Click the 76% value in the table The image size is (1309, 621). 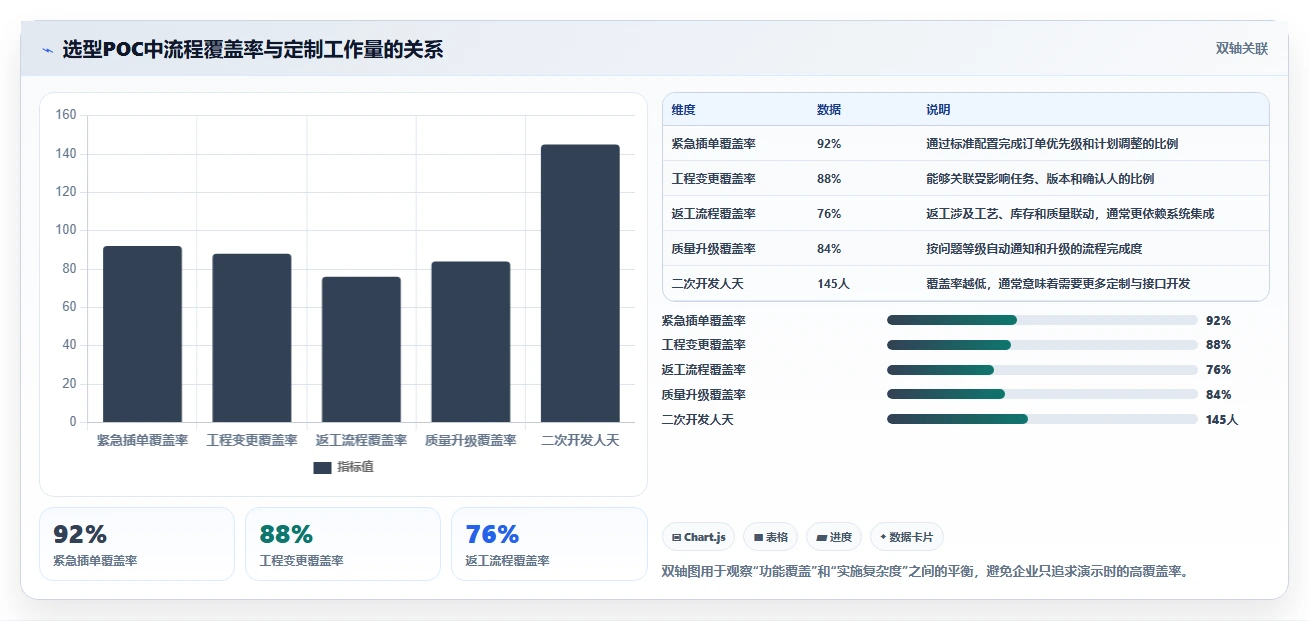coord(829,214)
